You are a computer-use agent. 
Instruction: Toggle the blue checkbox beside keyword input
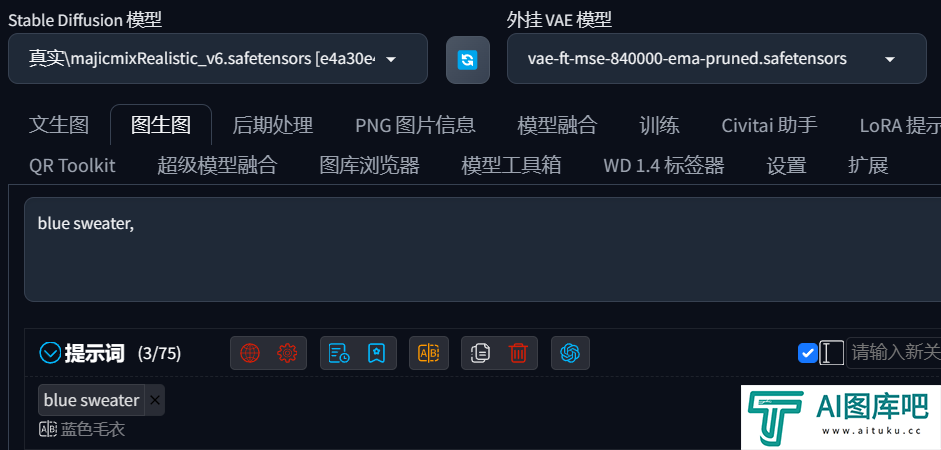click(x=808, y=353)
